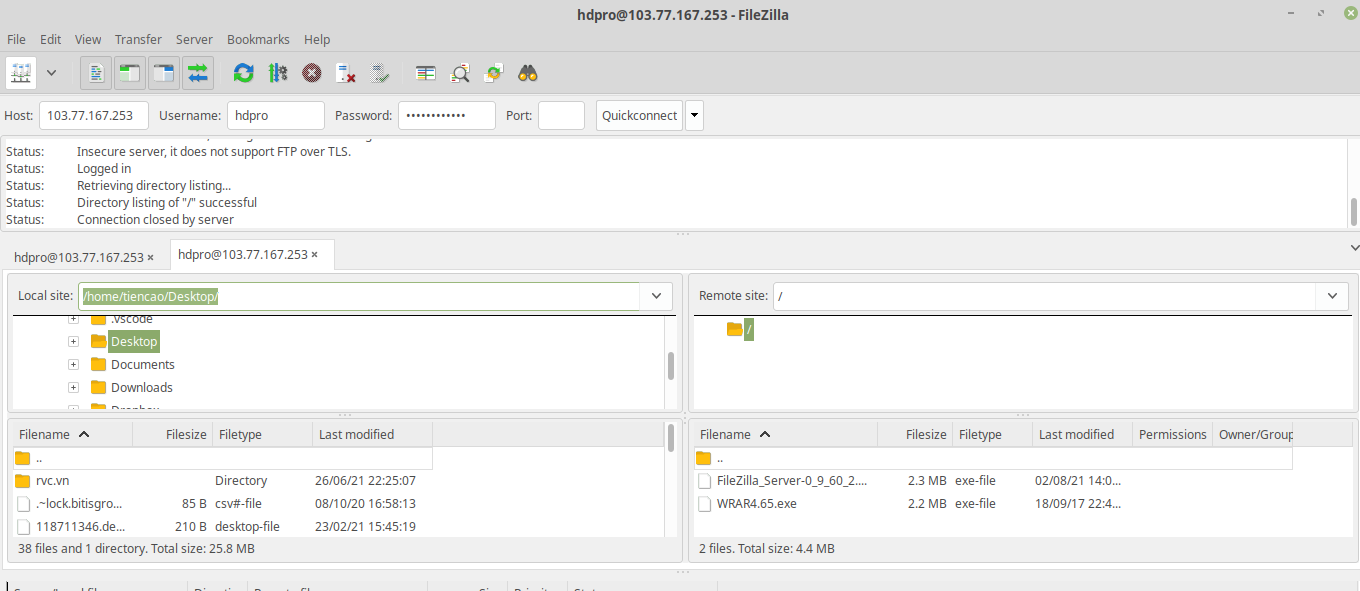Screen dimensions: 1360x591
Task: Select the Documents folder in the local tree
Action: pos(143,365)
